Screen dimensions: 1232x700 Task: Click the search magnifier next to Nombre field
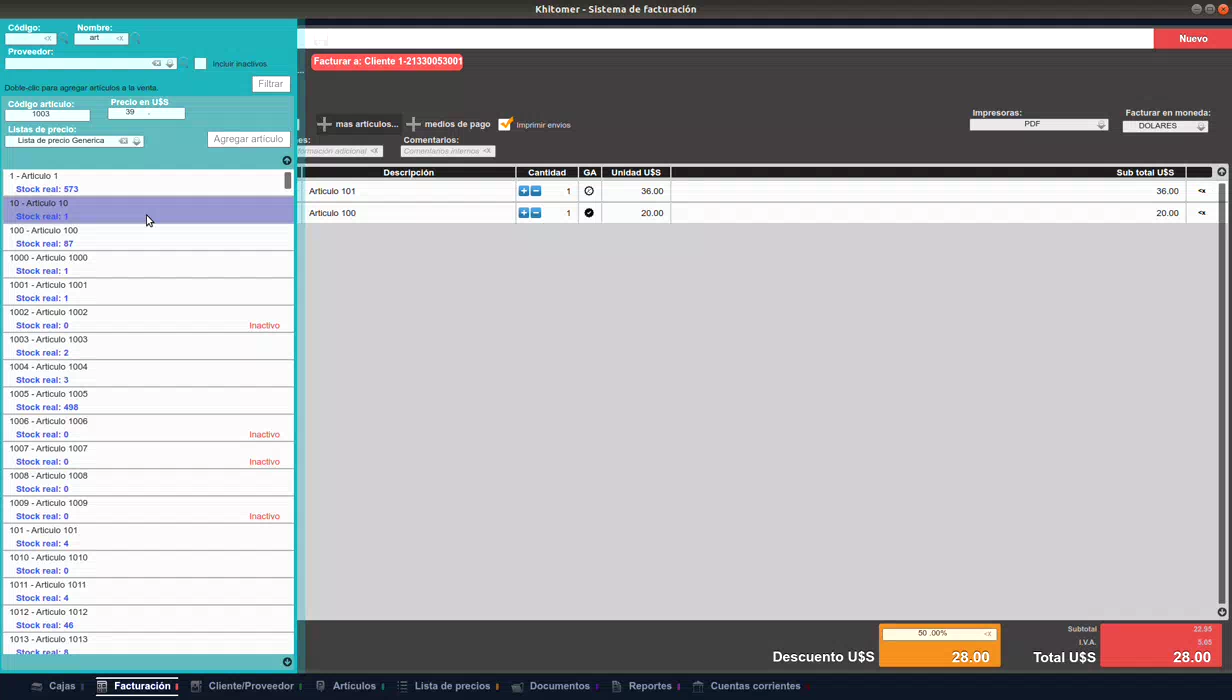point(135,39)
